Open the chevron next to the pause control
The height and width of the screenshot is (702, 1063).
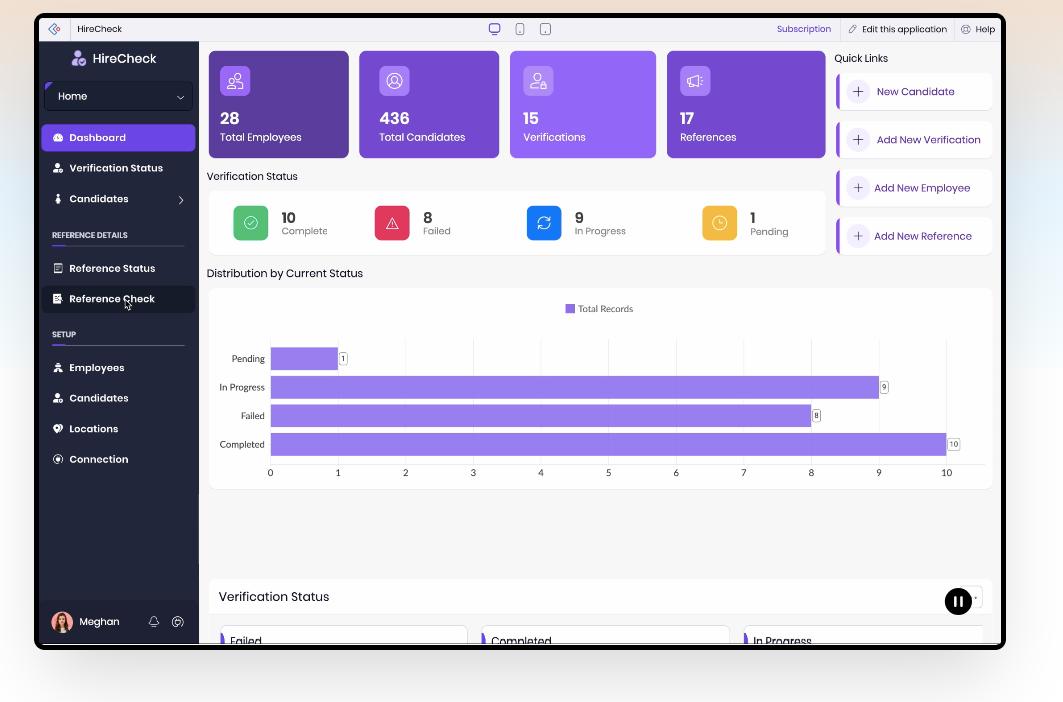(x=974, y=598)
